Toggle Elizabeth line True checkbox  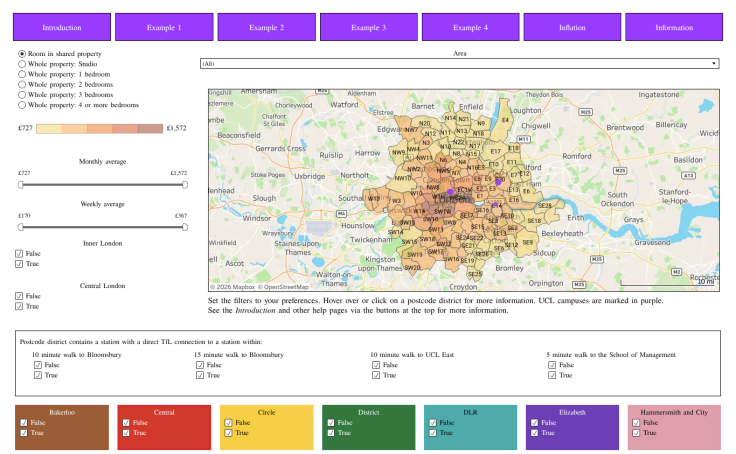click(x=535, y=433)
